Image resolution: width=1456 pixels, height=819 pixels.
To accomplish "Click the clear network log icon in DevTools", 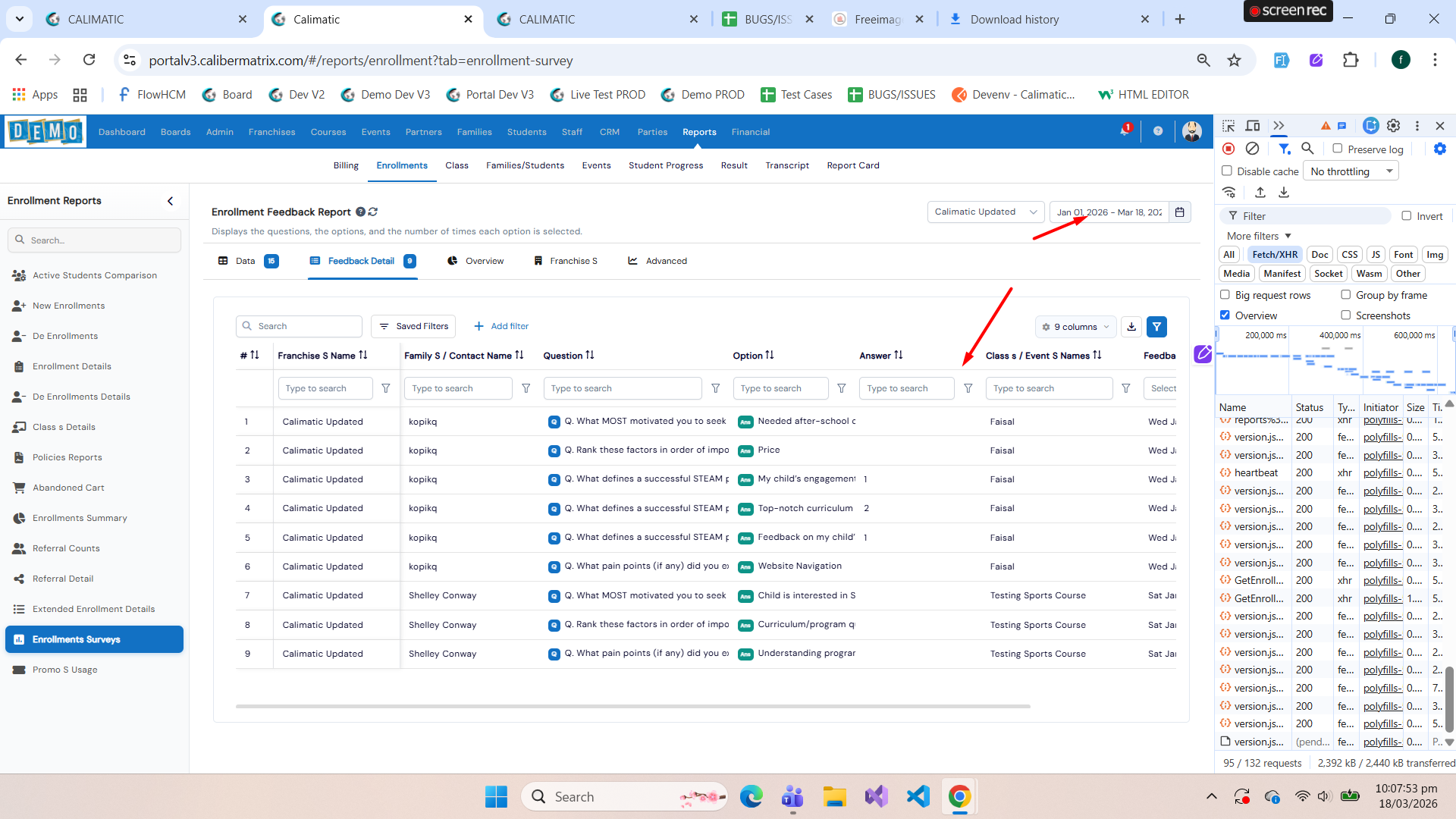I will [x=1253, y=149].
